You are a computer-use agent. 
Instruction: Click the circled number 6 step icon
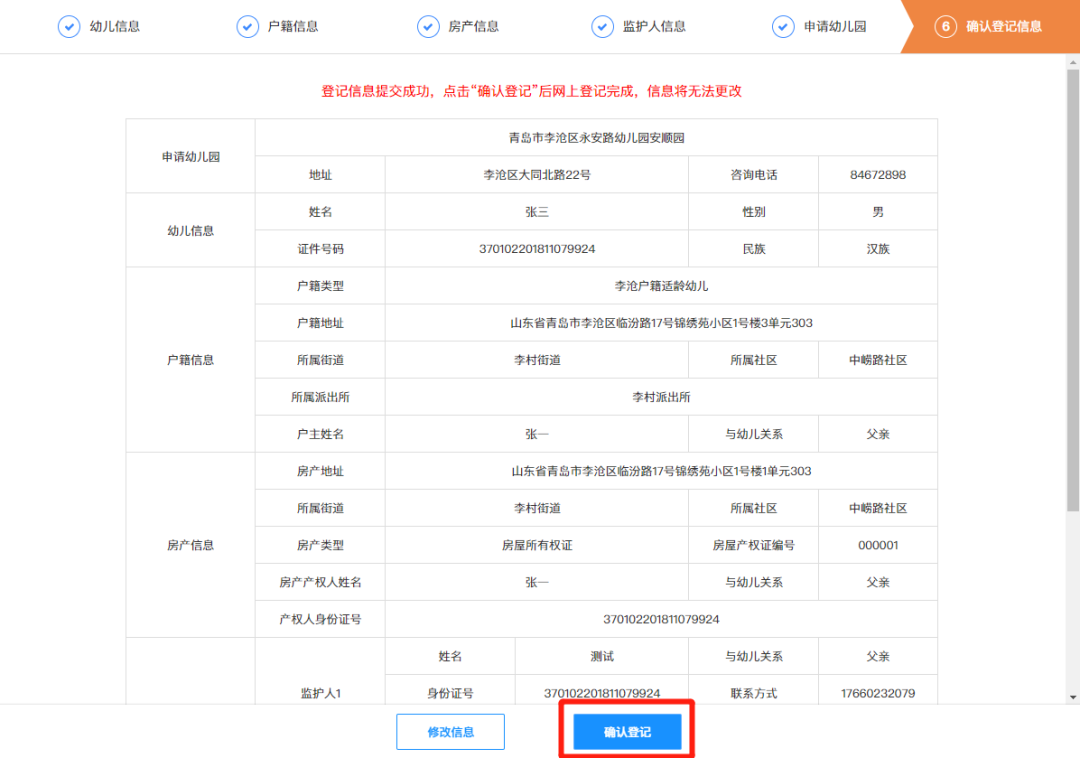(x=945, y=27)
